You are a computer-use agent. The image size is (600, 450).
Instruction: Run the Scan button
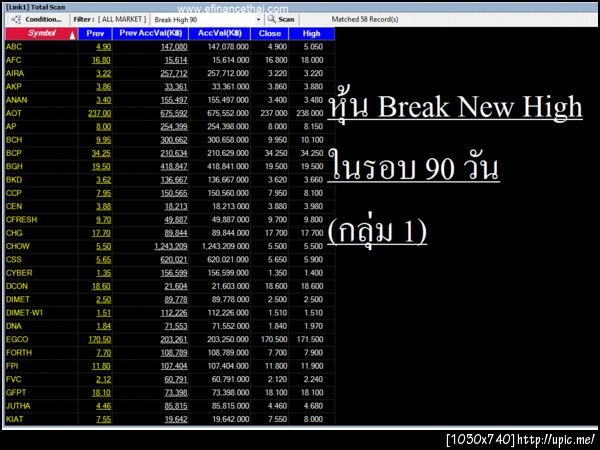281,20
